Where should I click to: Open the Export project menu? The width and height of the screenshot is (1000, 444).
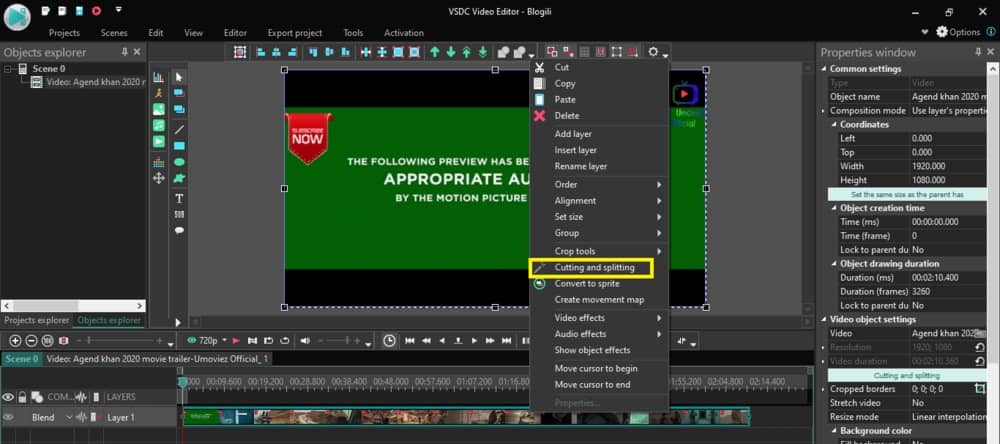coord(295,33)
